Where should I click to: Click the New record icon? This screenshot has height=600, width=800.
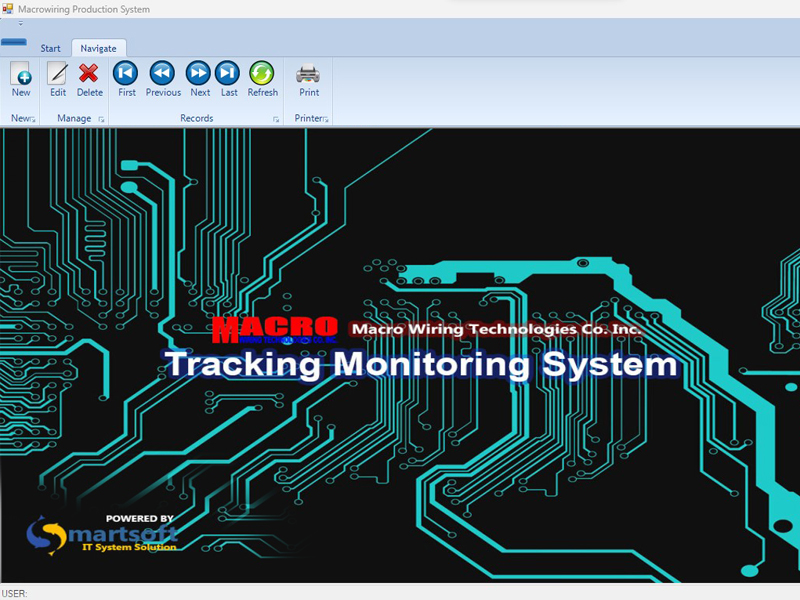[20, 74]
